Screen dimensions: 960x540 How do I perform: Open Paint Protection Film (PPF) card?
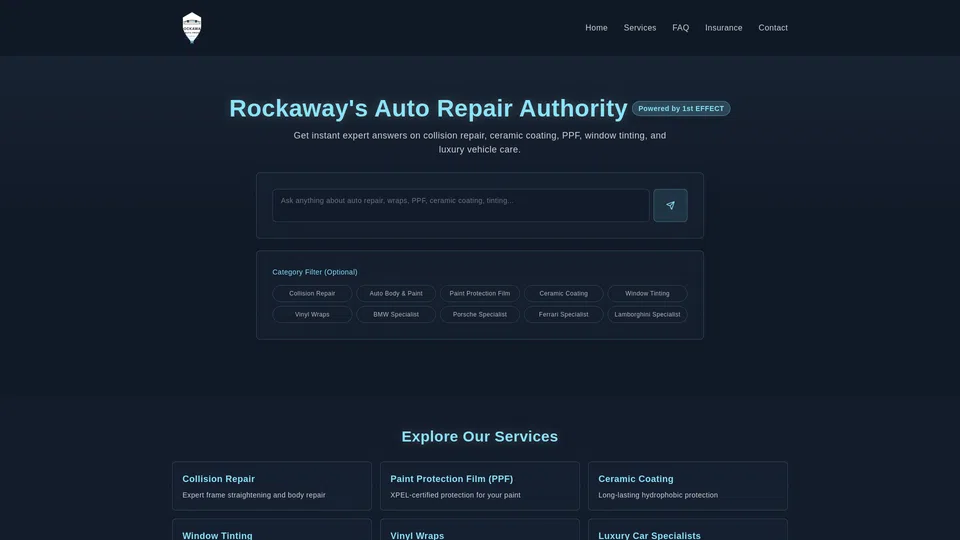pos(479,486)
